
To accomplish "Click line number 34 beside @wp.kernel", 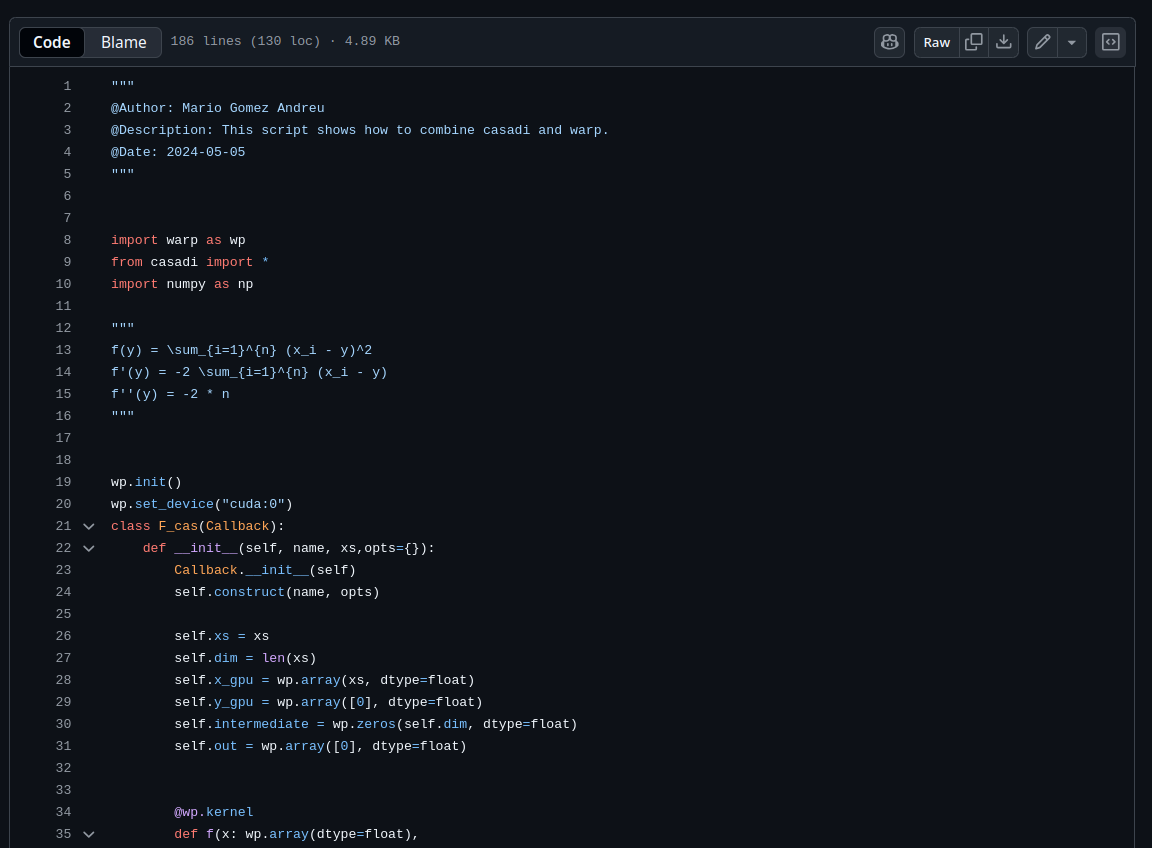I will pyautogui.click(x=63, y=812).
